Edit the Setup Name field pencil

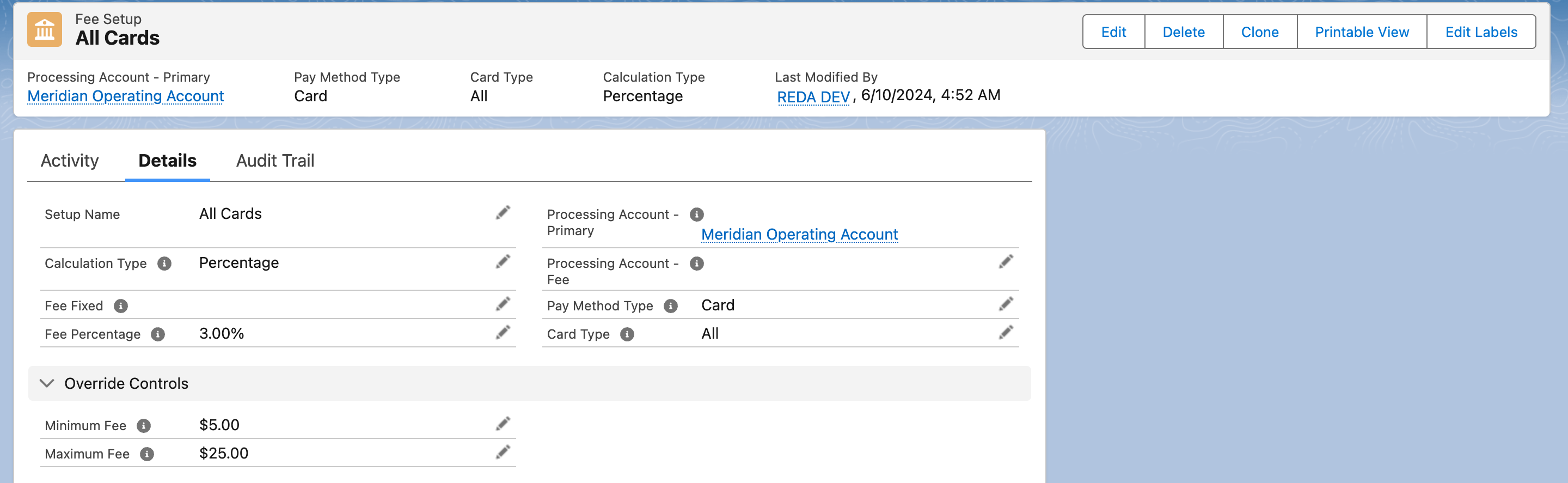point(503,212)
